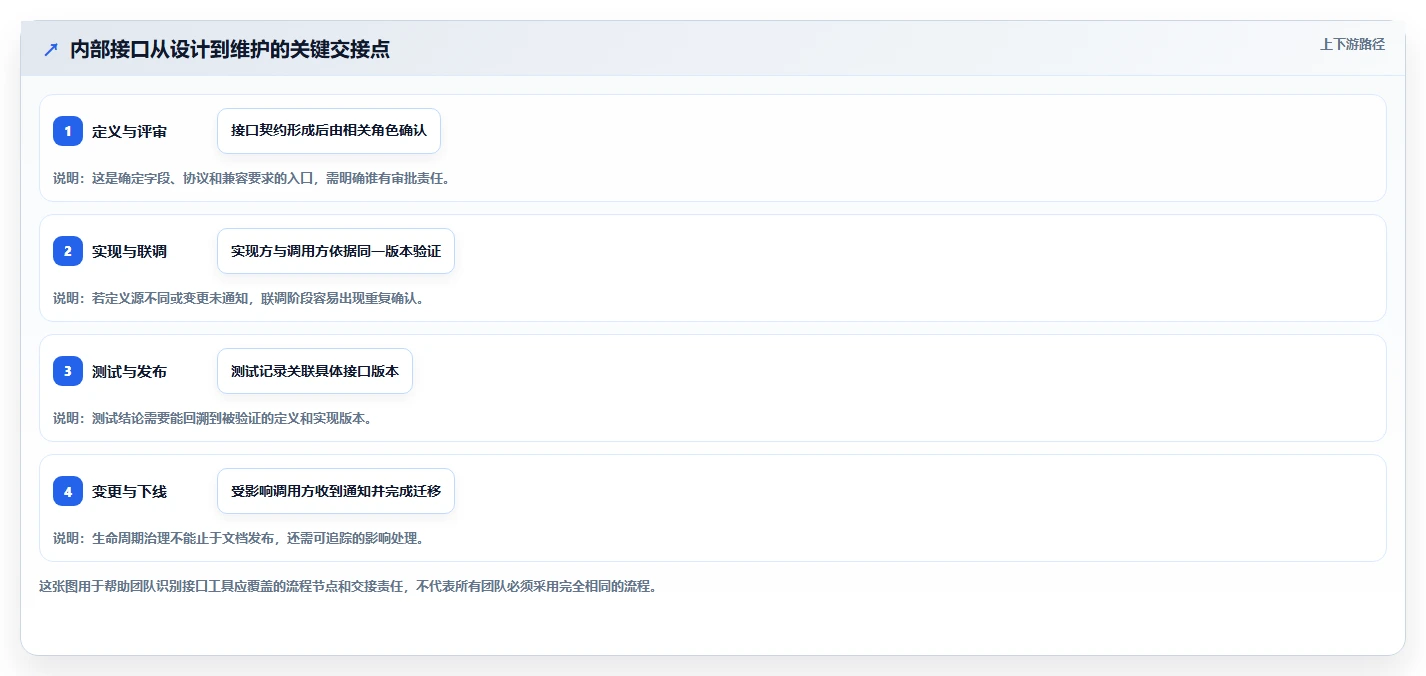Click the note about 测试结论回溯
Screen dimensions: 1426x676
click(212, 418)
